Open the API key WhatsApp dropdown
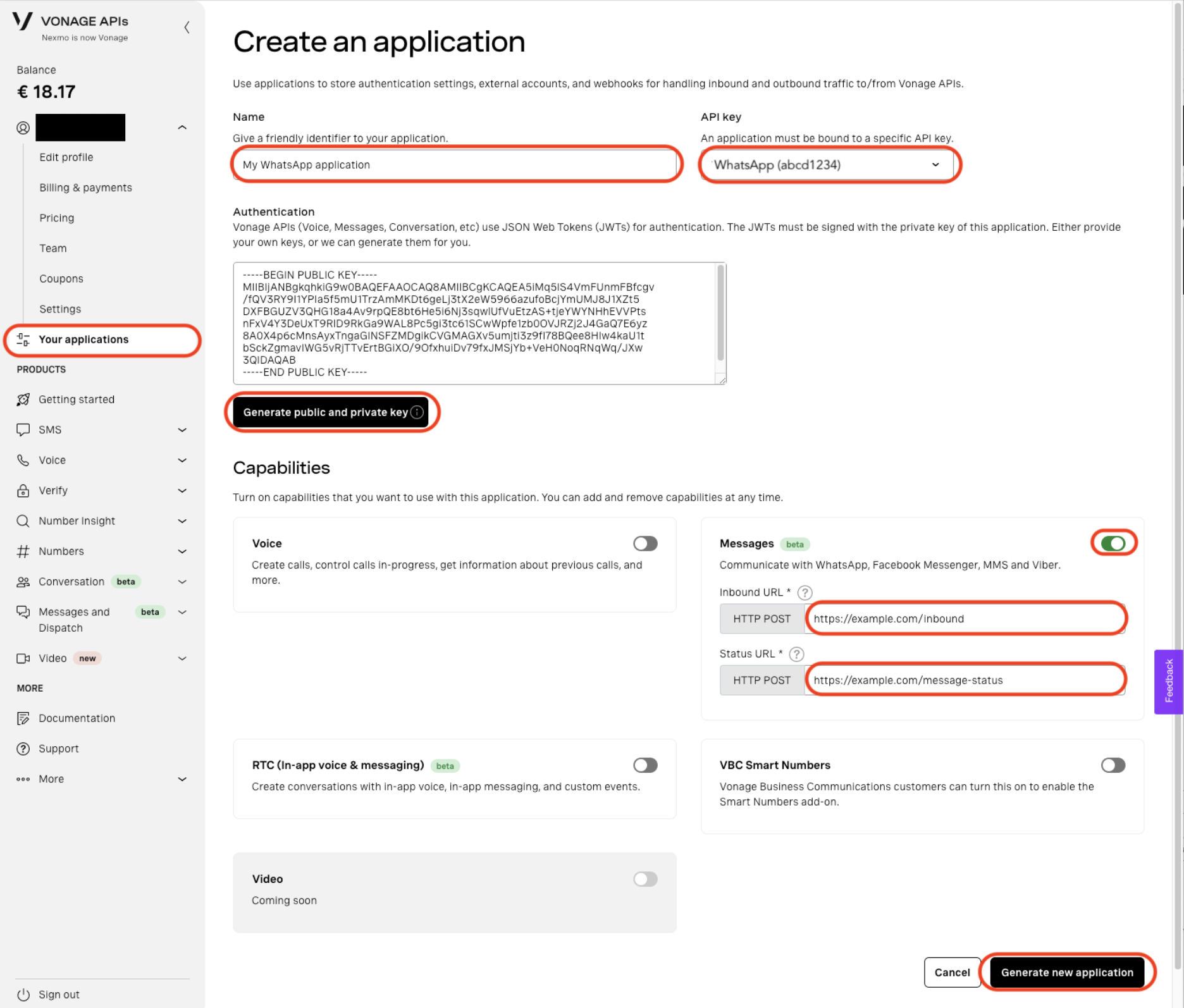The width and height of the screenshot is (1184, 1008). (x=827, y=165)
